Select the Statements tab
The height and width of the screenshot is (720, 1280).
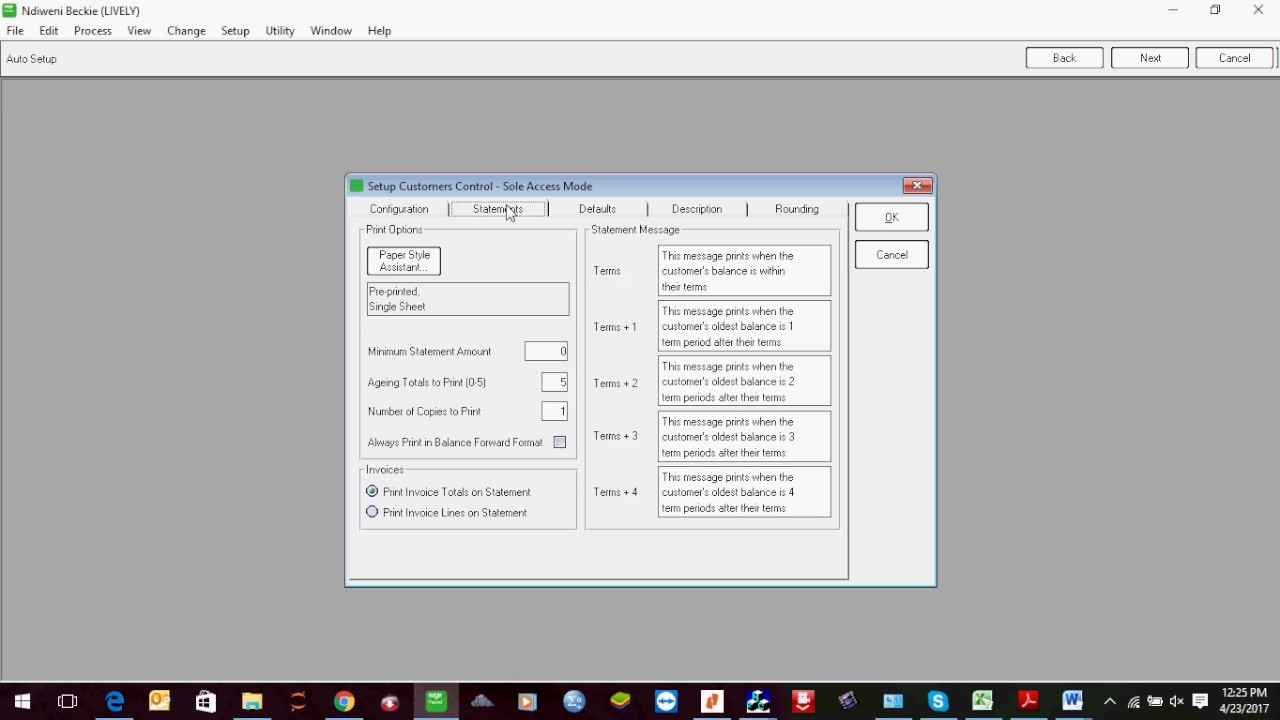[498, 209]
